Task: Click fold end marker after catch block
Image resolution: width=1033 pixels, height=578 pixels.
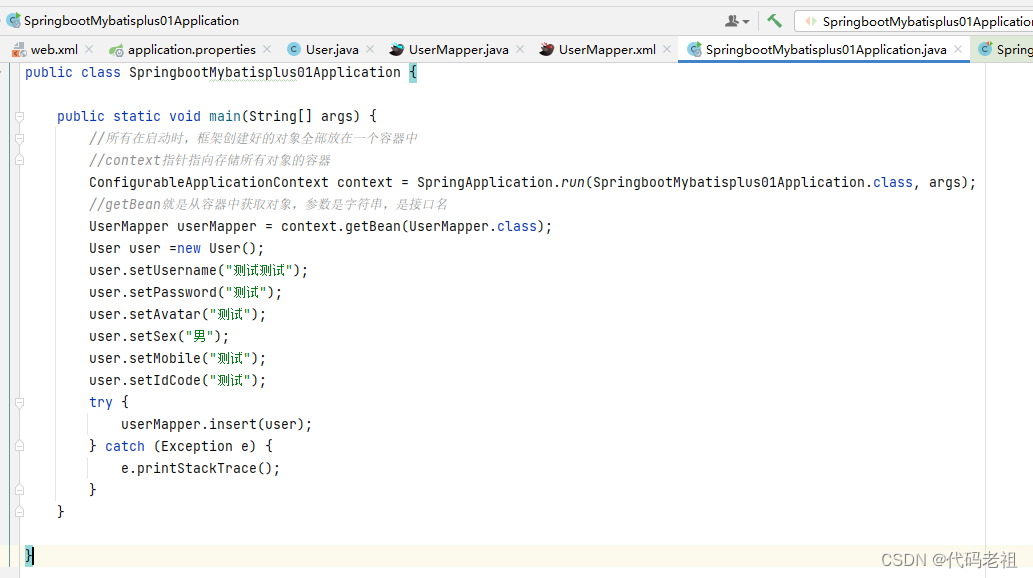Action: coord(20,490)
